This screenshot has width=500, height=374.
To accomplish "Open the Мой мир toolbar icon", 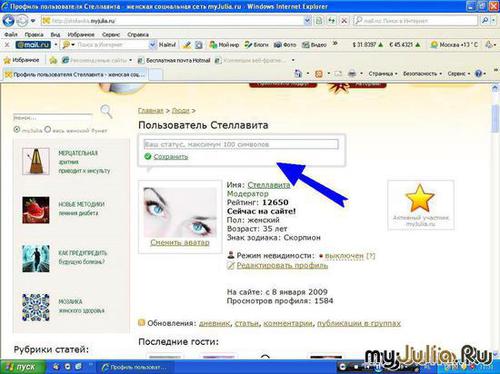I will 224,45.
